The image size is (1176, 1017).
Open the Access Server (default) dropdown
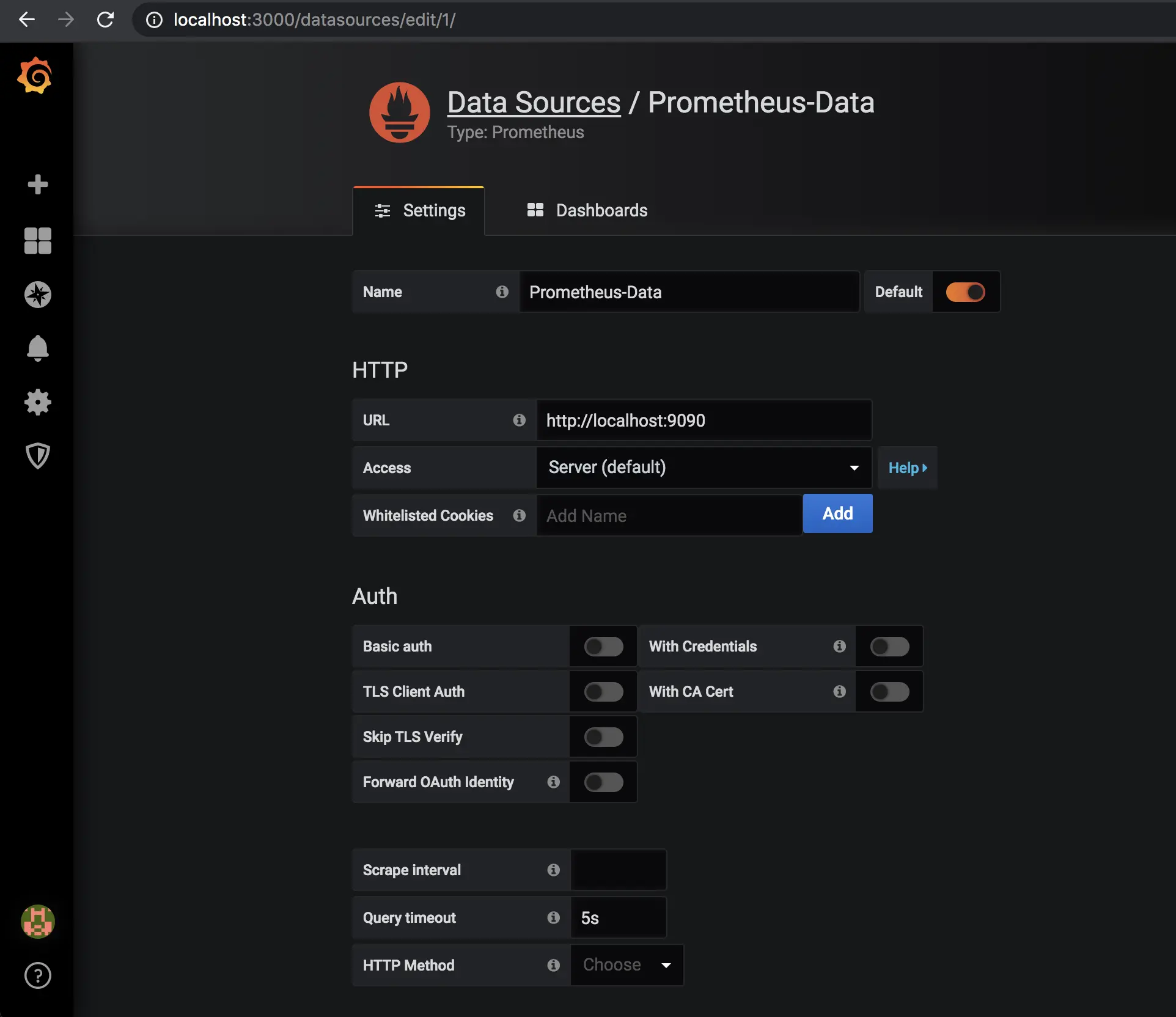(704, 468)
